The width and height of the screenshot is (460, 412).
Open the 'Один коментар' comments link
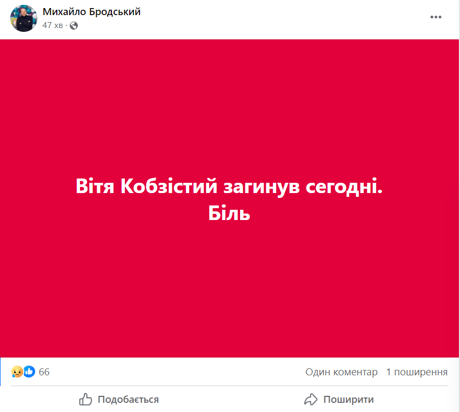[x=341, y=372]
